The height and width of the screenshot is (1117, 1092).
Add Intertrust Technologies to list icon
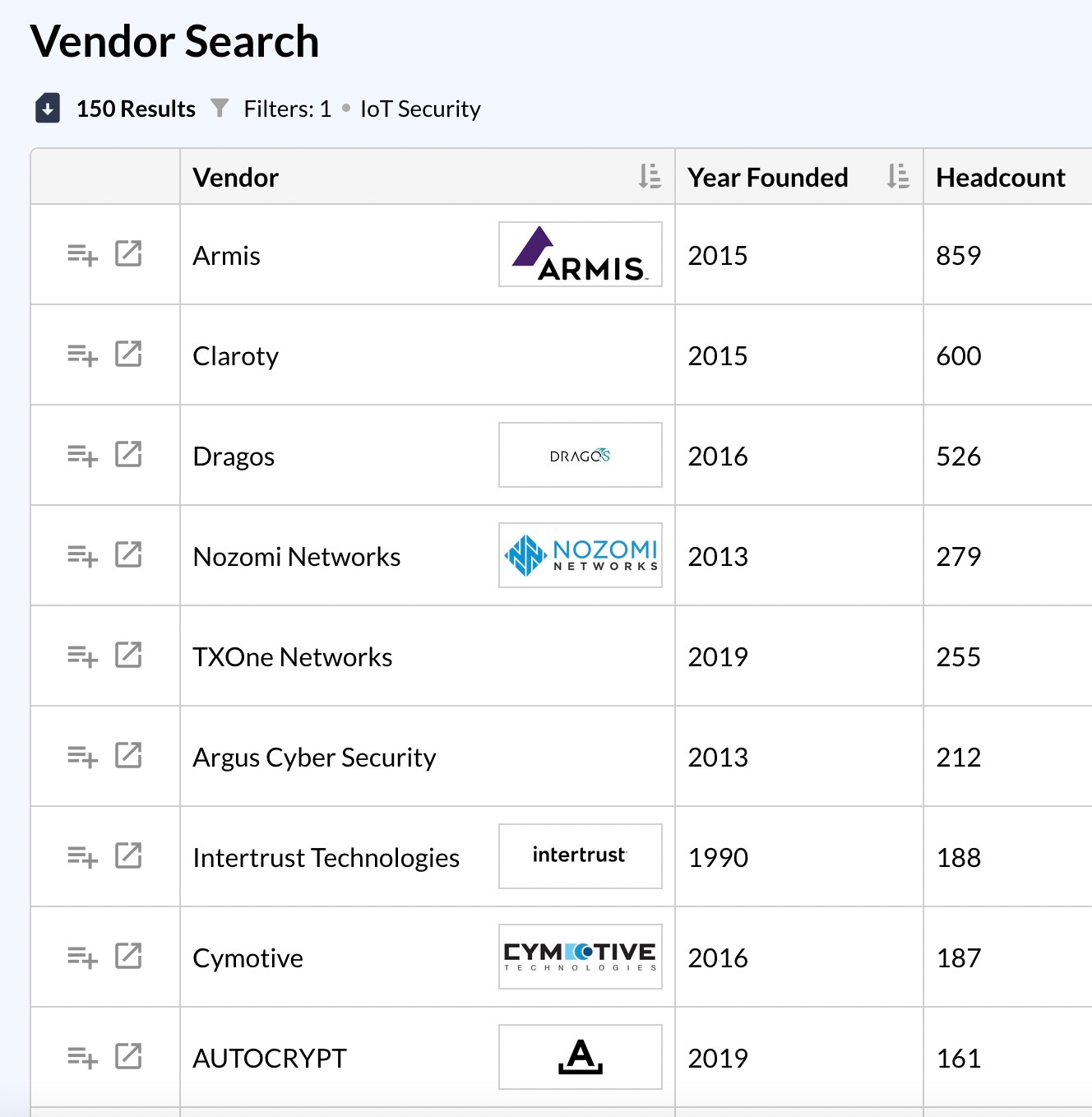coord(82,857)
